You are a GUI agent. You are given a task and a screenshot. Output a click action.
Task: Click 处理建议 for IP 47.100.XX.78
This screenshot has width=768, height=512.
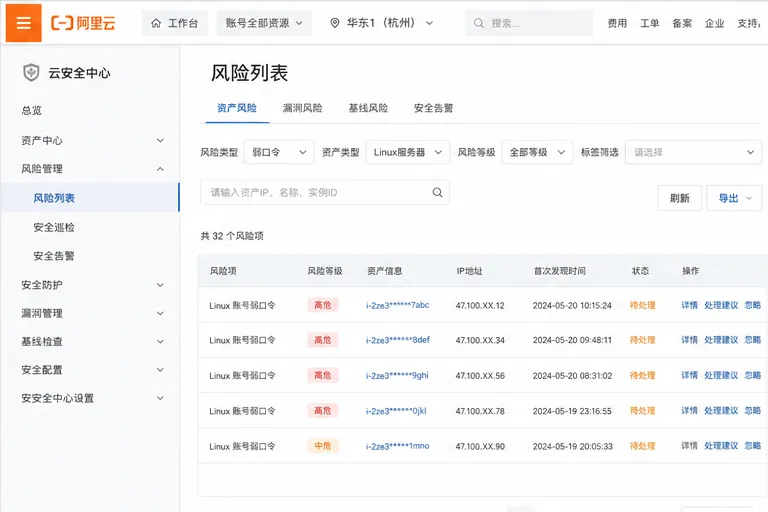coord(721,411)
